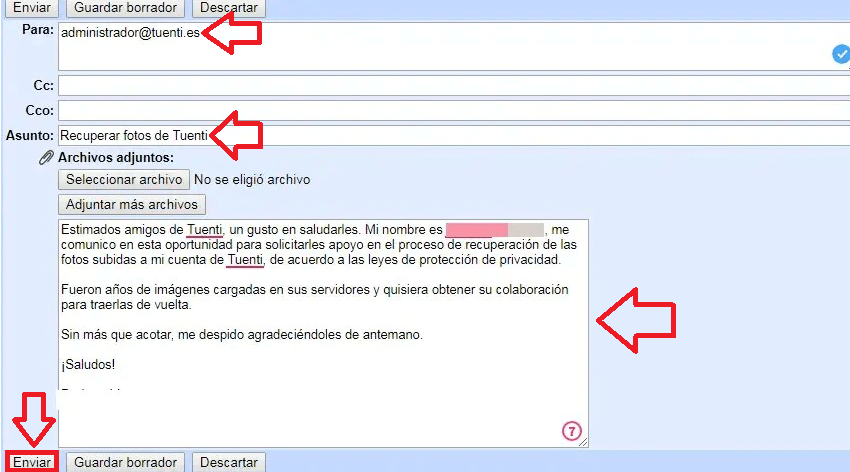The image size is (850, 472).
Task: Discard message using top Descartar button
Action: pyautogui.click(x=229, y=8)
